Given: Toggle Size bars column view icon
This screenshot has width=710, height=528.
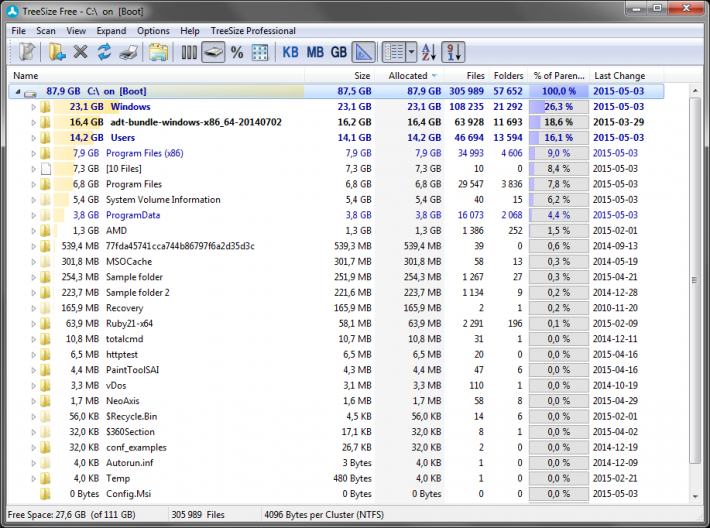Looking at the screenshot, I should click(x=189, y=52).
